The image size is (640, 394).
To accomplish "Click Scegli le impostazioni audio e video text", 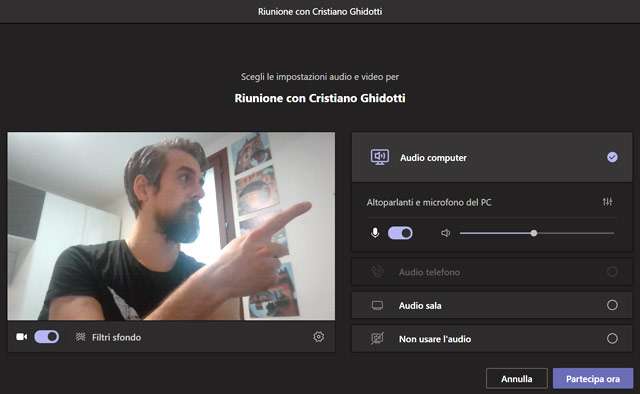I will [320, 76].
